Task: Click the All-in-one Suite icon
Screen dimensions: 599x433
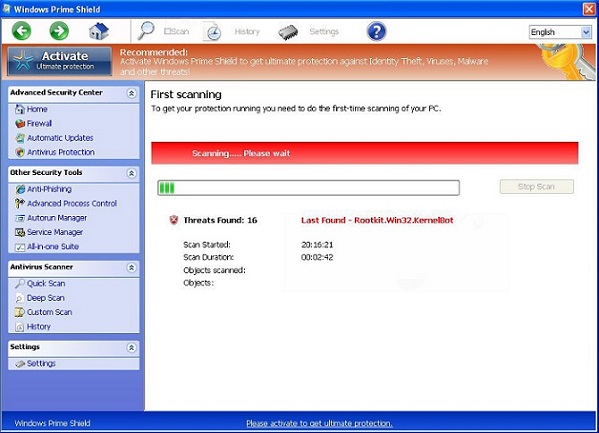Action: pyautogui.click(x=20, y=247)
